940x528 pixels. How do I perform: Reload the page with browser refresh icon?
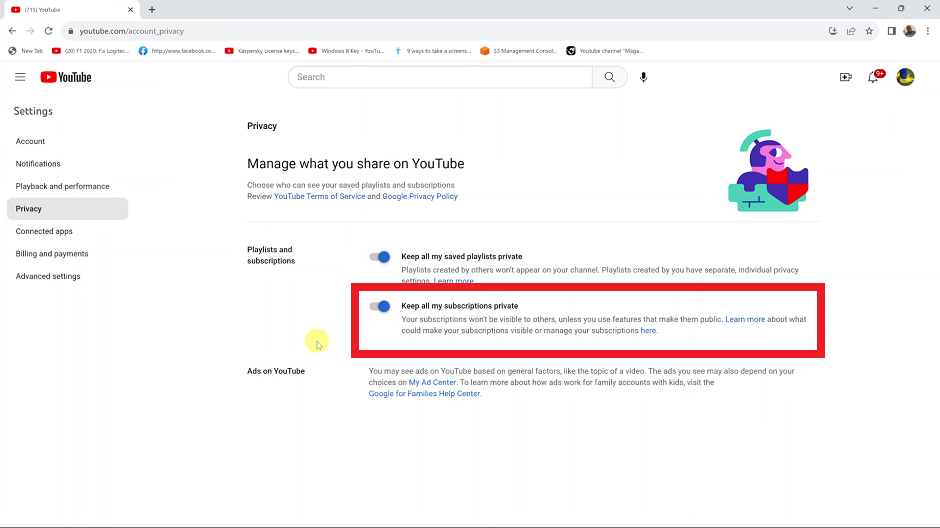click(x=48, y=31)
